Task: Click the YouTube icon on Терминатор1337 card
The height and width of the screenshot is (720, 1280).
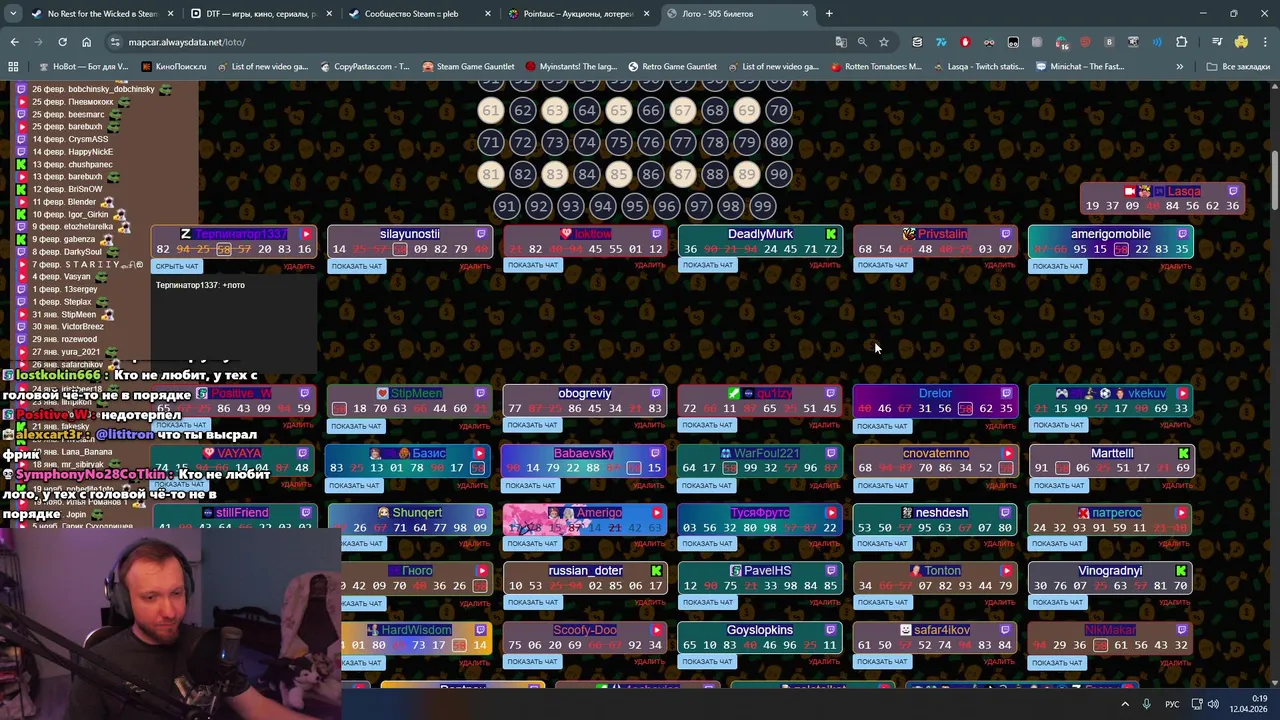Action: point(306,234)
